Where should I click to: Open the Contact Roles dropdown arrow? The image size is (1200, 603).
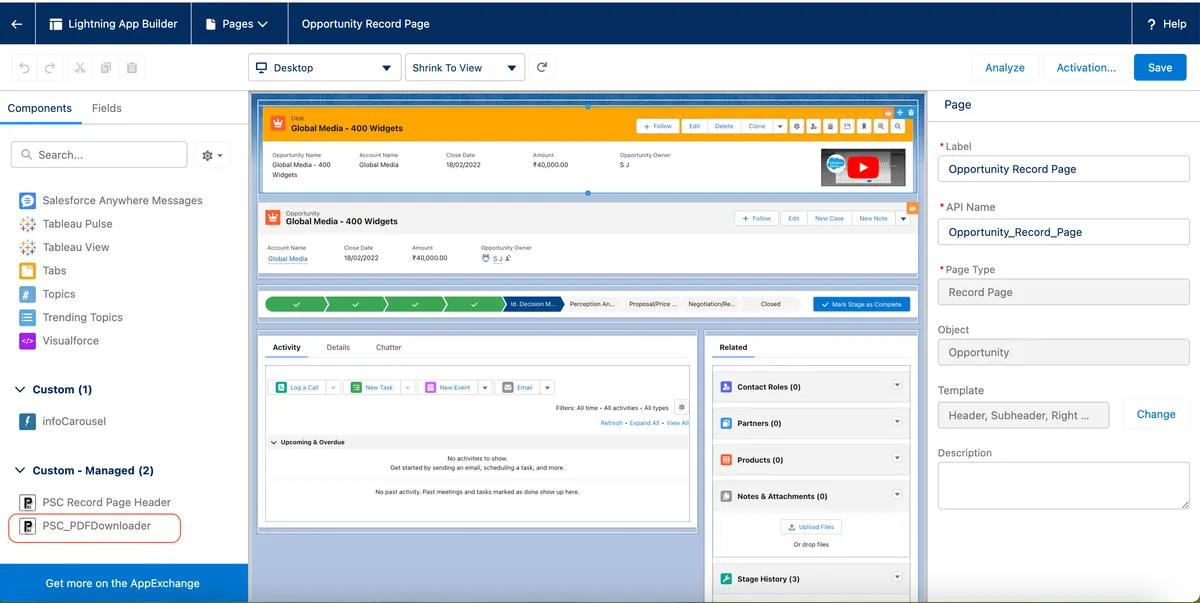tap(897, 385)
